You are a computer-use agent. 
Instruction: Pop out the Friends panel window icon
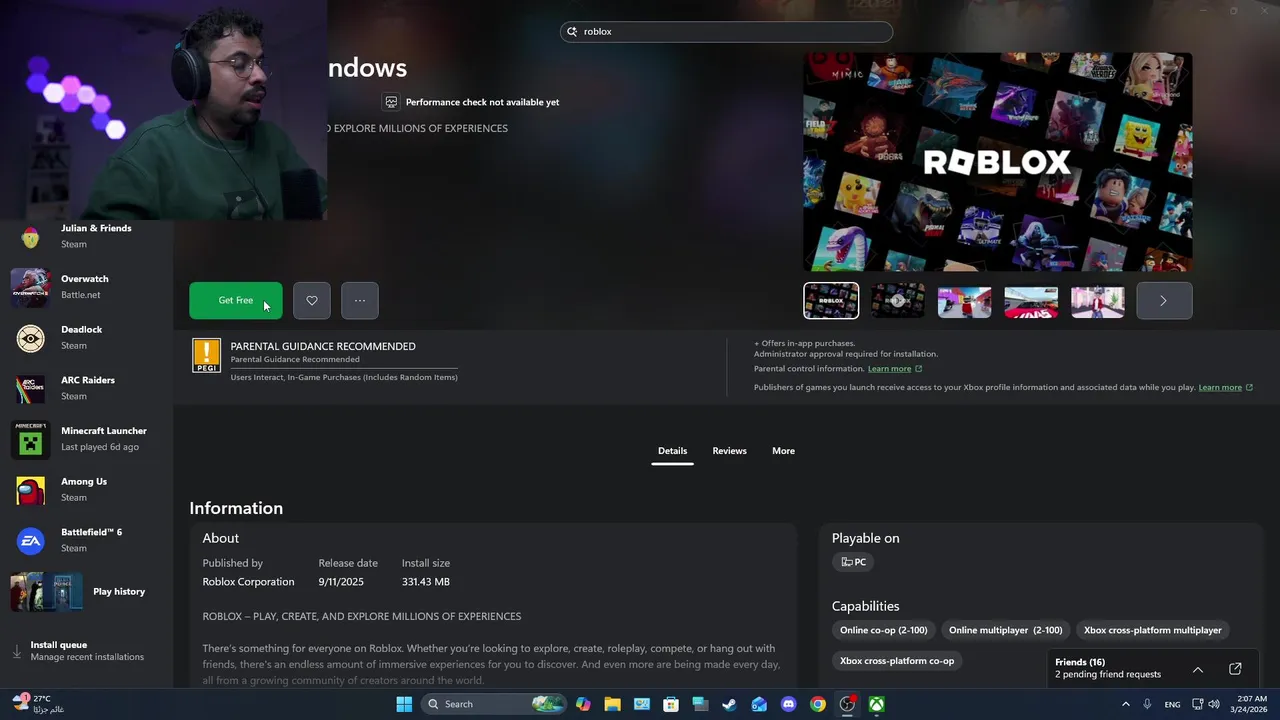point(1235,669)
